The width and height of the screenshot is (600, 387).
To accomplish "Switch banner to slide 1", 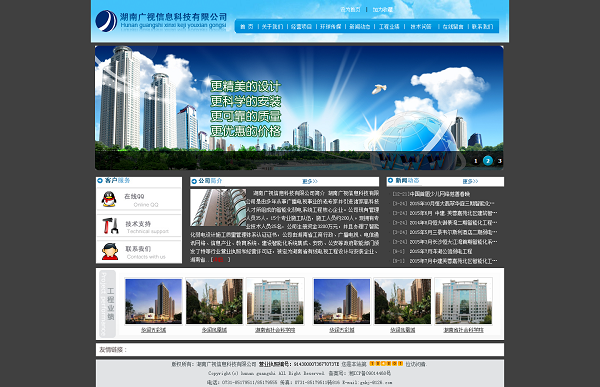I will pyautogui.click(x=476, y=161).
